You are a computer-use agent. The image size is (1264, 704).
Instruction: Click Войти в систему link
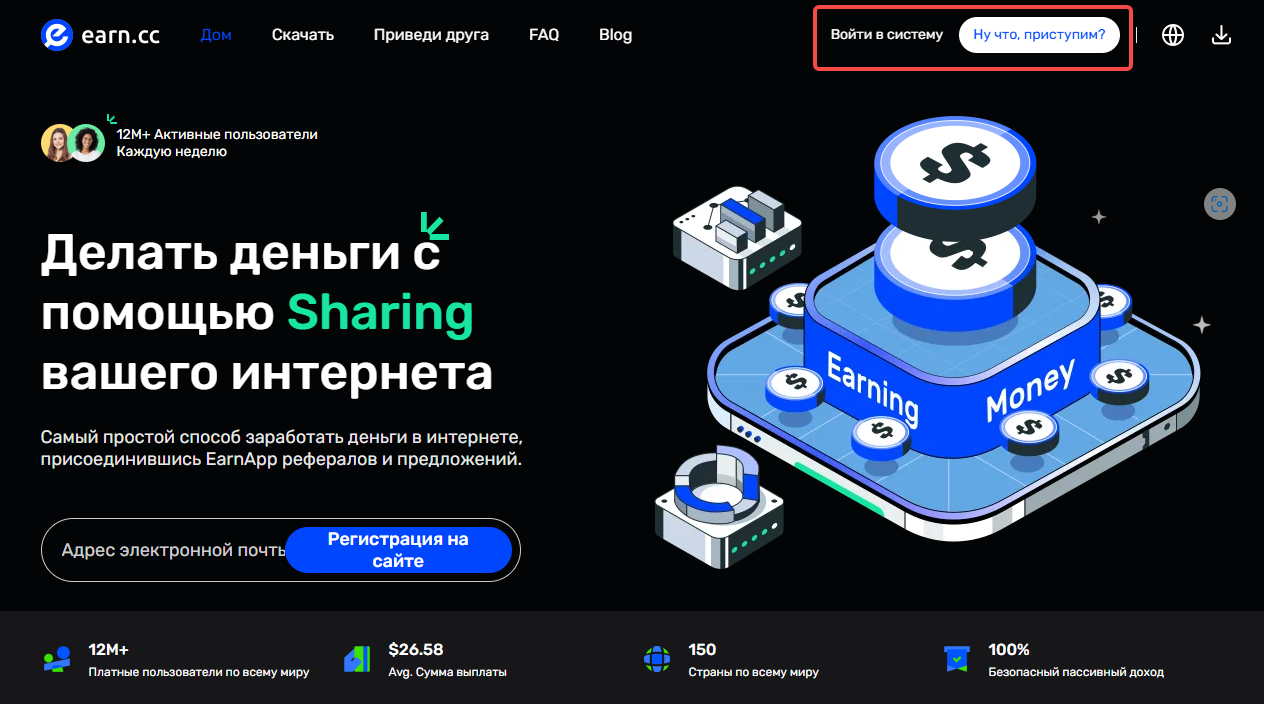(x=887, y=35)
